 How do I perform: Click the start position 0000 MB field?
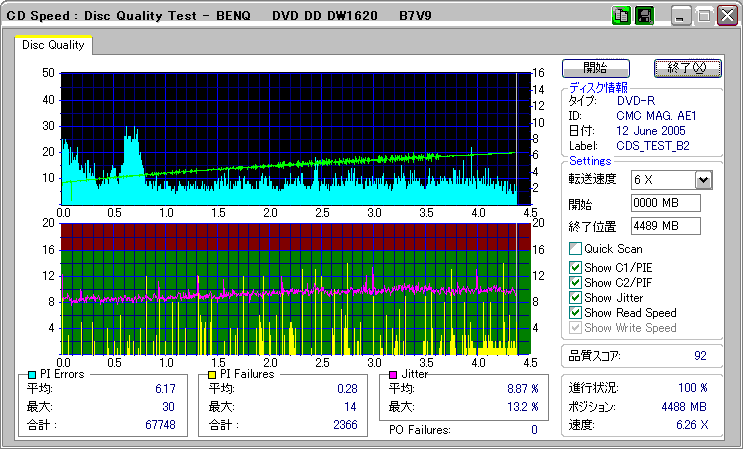pos(666,203)
